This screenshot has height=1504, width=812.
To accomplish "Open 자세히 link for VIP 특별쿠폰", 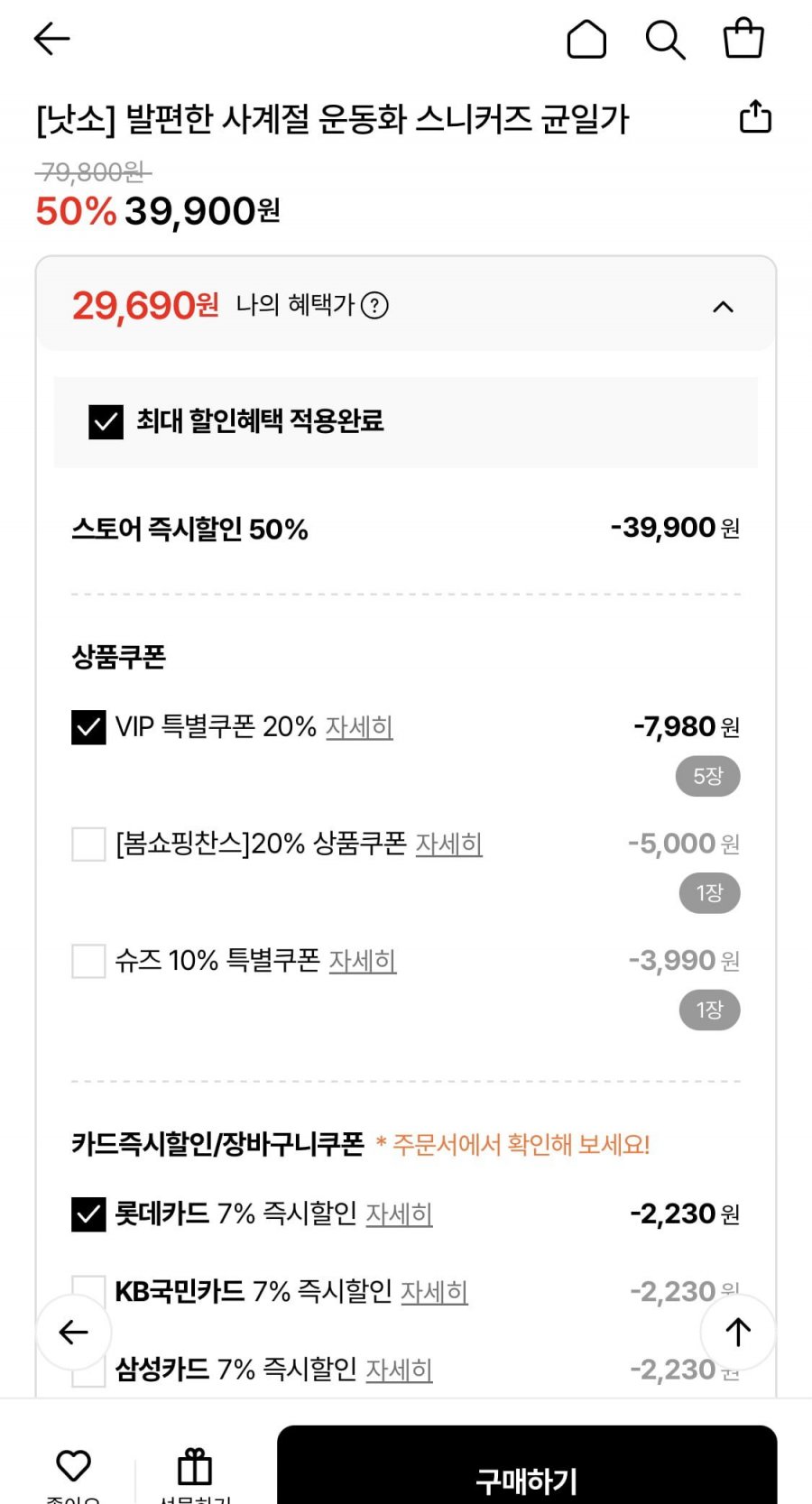I will pos(359,727).
